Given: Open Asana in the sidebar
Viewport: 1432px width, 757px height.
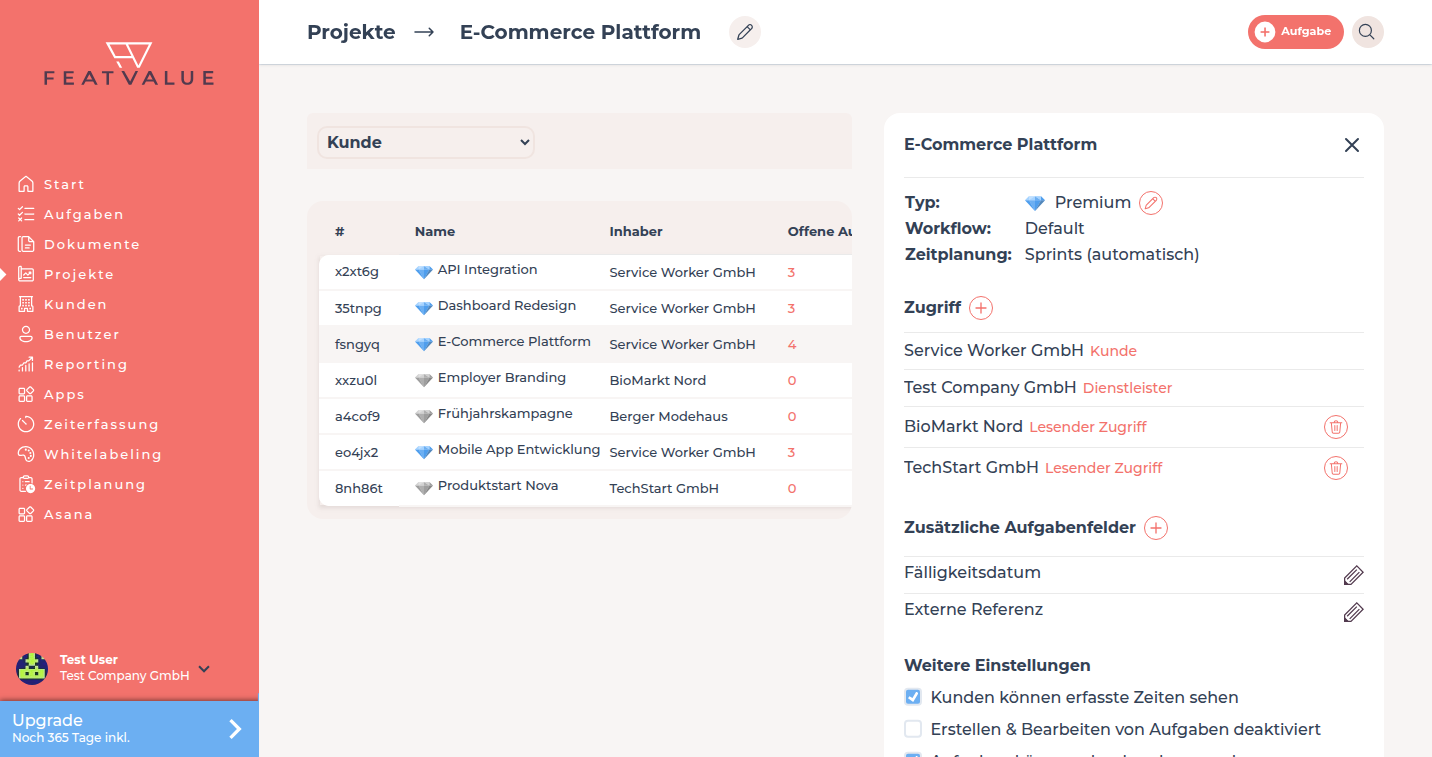Looking at the screenshot, I should (55, 514).
